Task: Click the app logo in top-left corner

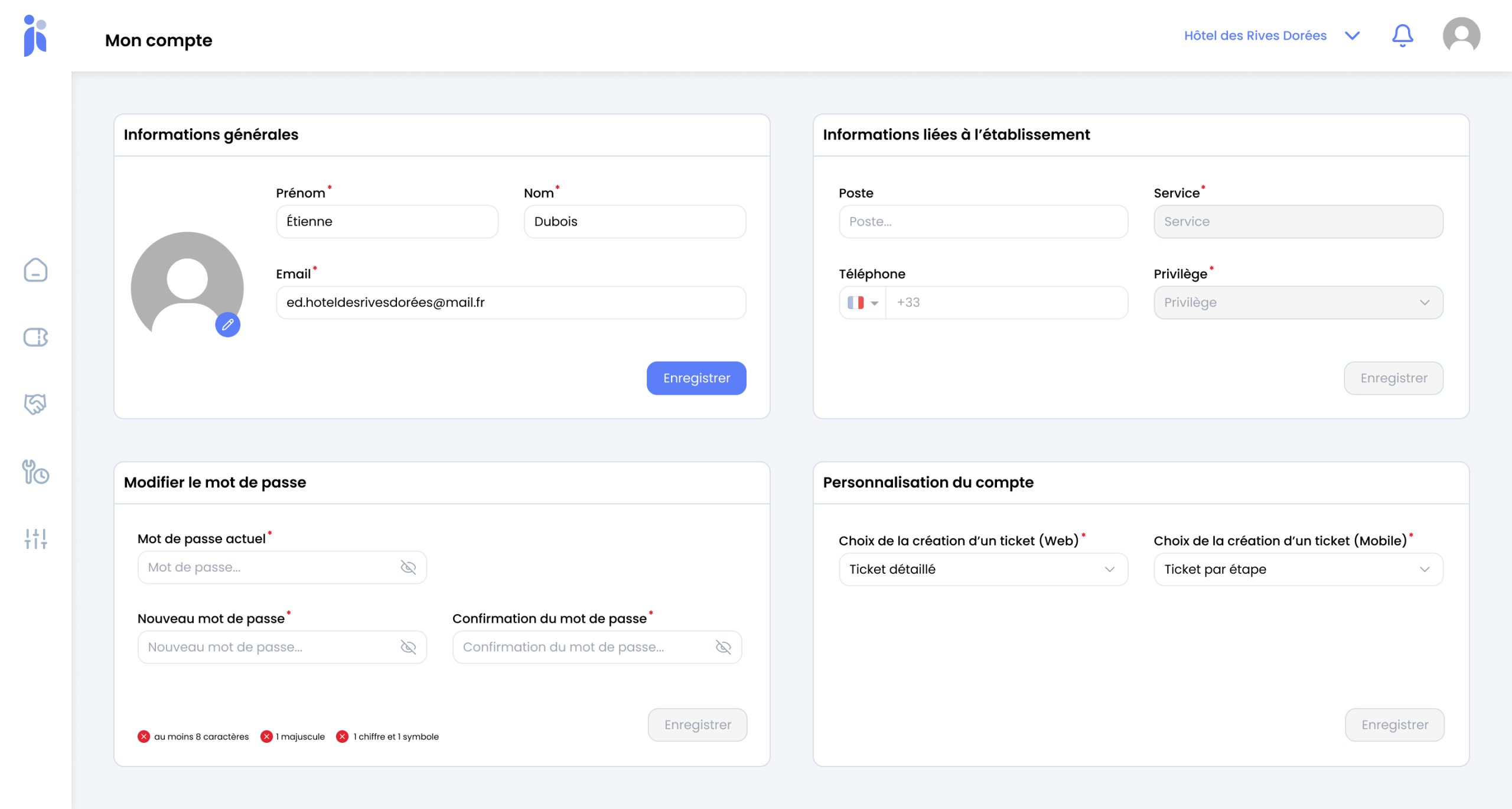Action: [35, 35]
